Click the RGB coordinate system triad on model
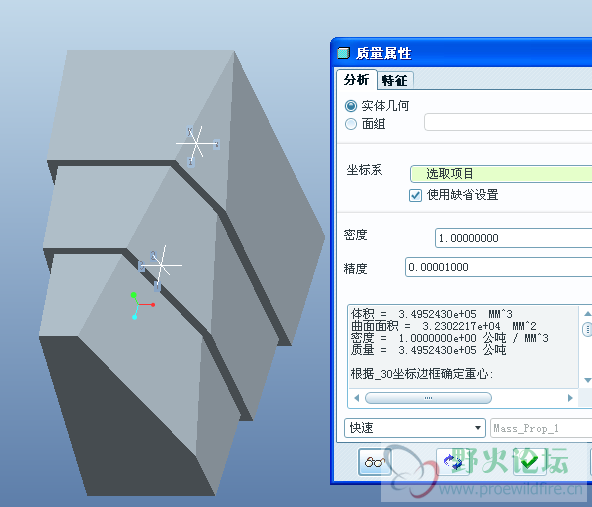 click(142, 305)
